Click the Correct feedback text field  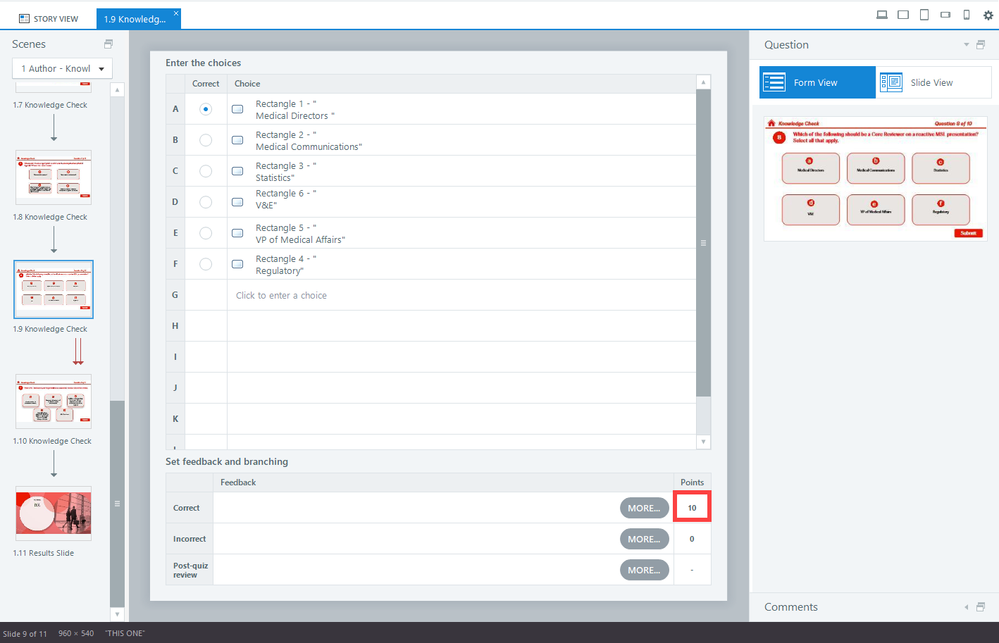pos(415,508)
